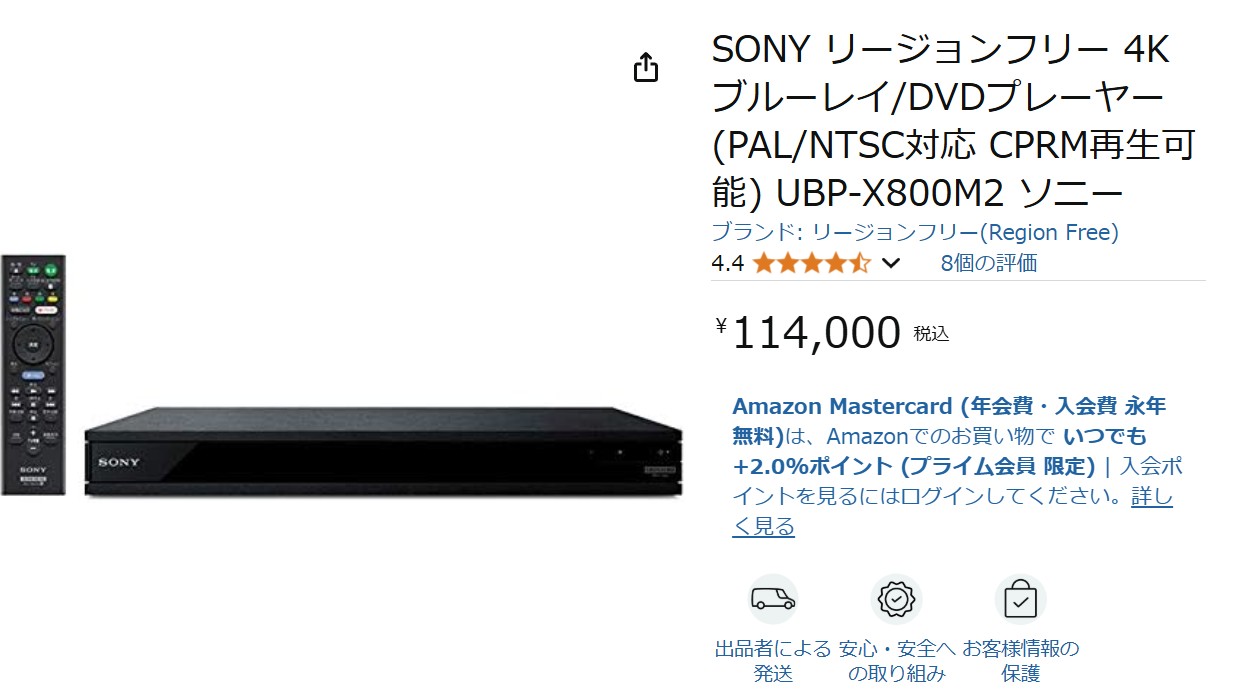Click the Sony remote control image
Screen dimensions: 1244x700
[x=32, y=375]
